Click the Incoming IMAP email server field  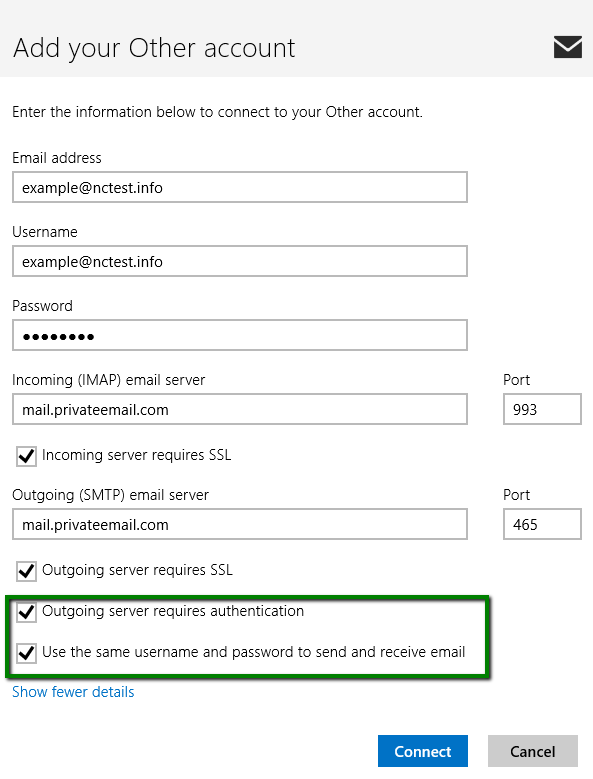click(240, 409)
